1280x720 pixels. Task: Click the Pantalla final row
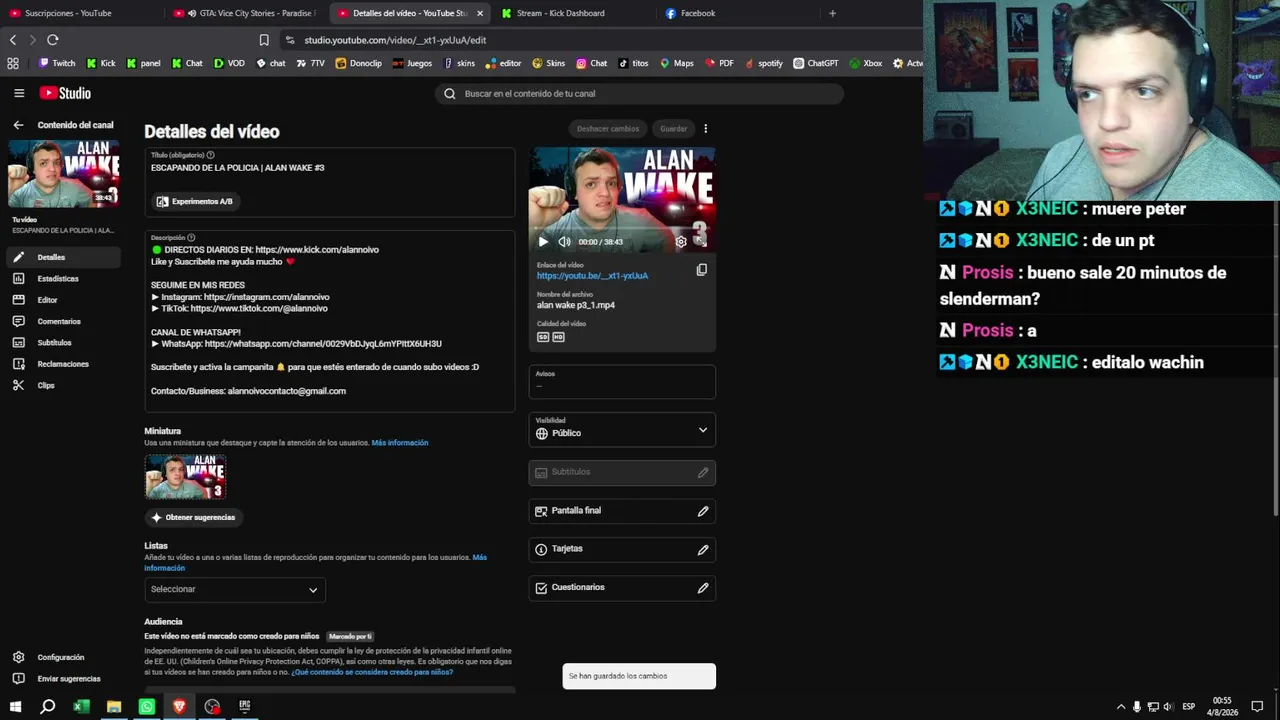622,511
